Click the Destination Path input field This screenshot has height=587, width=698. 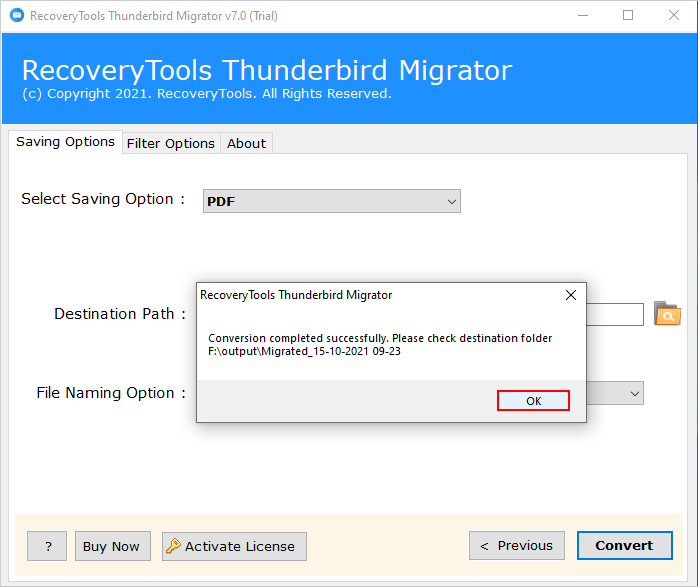615,314
